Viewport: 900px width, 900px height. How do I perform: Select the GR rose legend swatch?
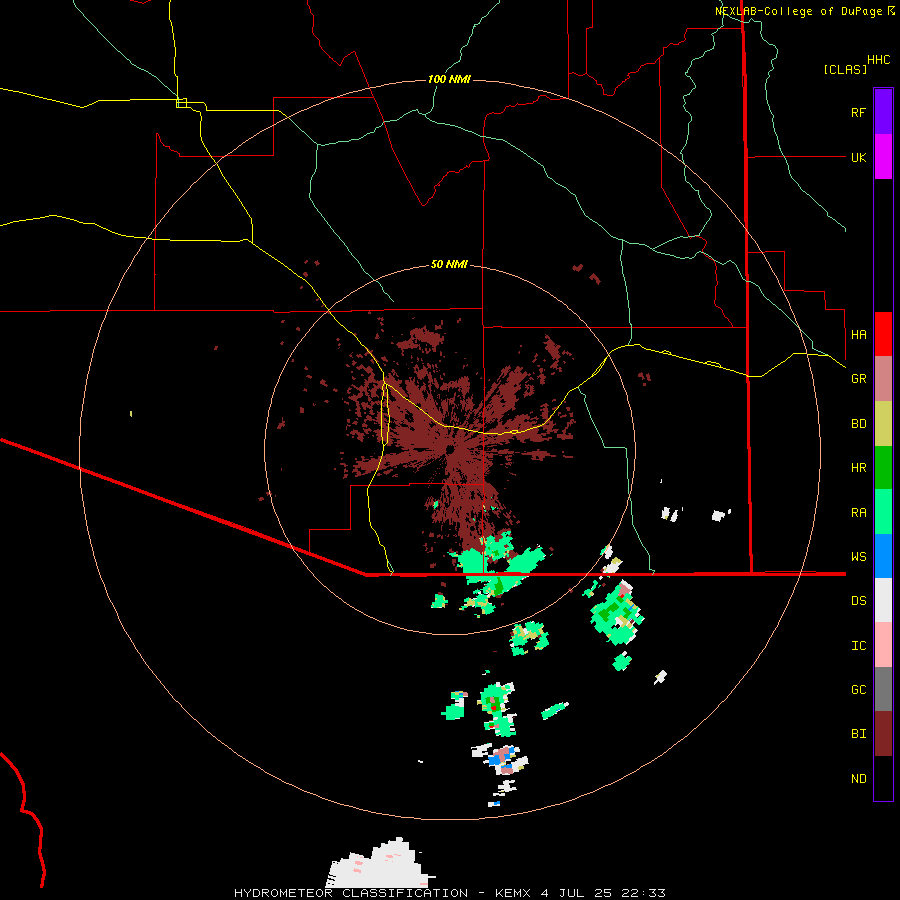click(883, 379)
